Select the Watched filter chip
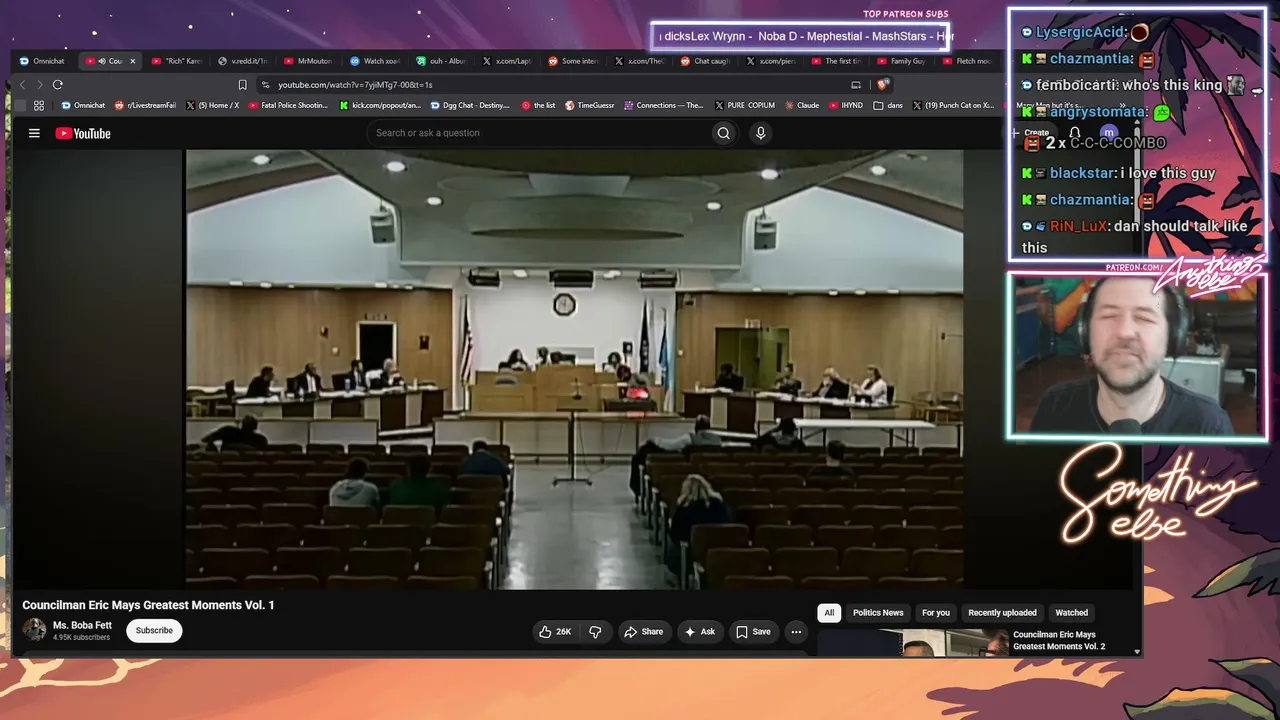The width and height of the screenshot is (1280, 720). tap(1072, 613)
